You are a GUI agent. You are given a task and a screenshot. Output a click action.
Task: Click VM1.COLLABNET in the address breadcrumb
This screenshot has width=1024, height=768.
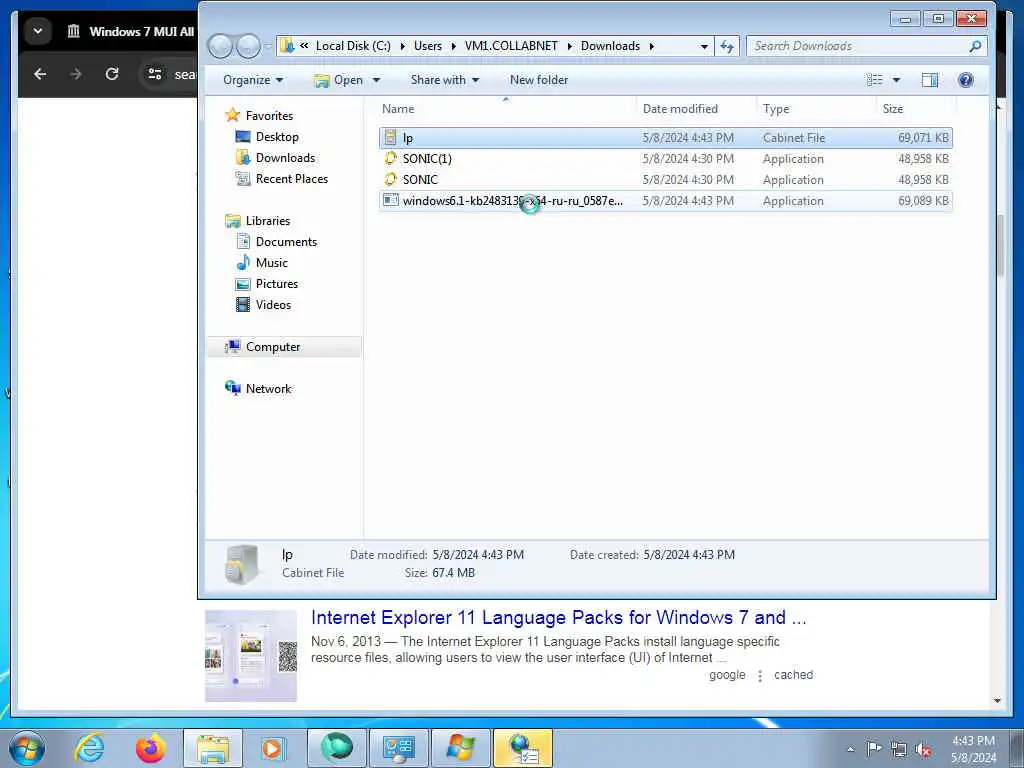[511, 46]
